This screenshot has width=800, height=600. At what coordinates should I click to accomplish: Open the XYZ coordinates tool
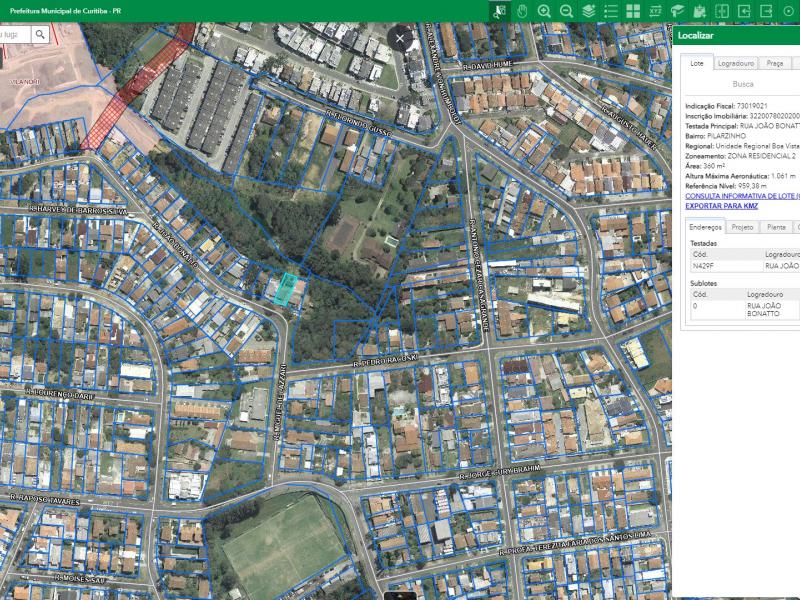click(655, 10)
